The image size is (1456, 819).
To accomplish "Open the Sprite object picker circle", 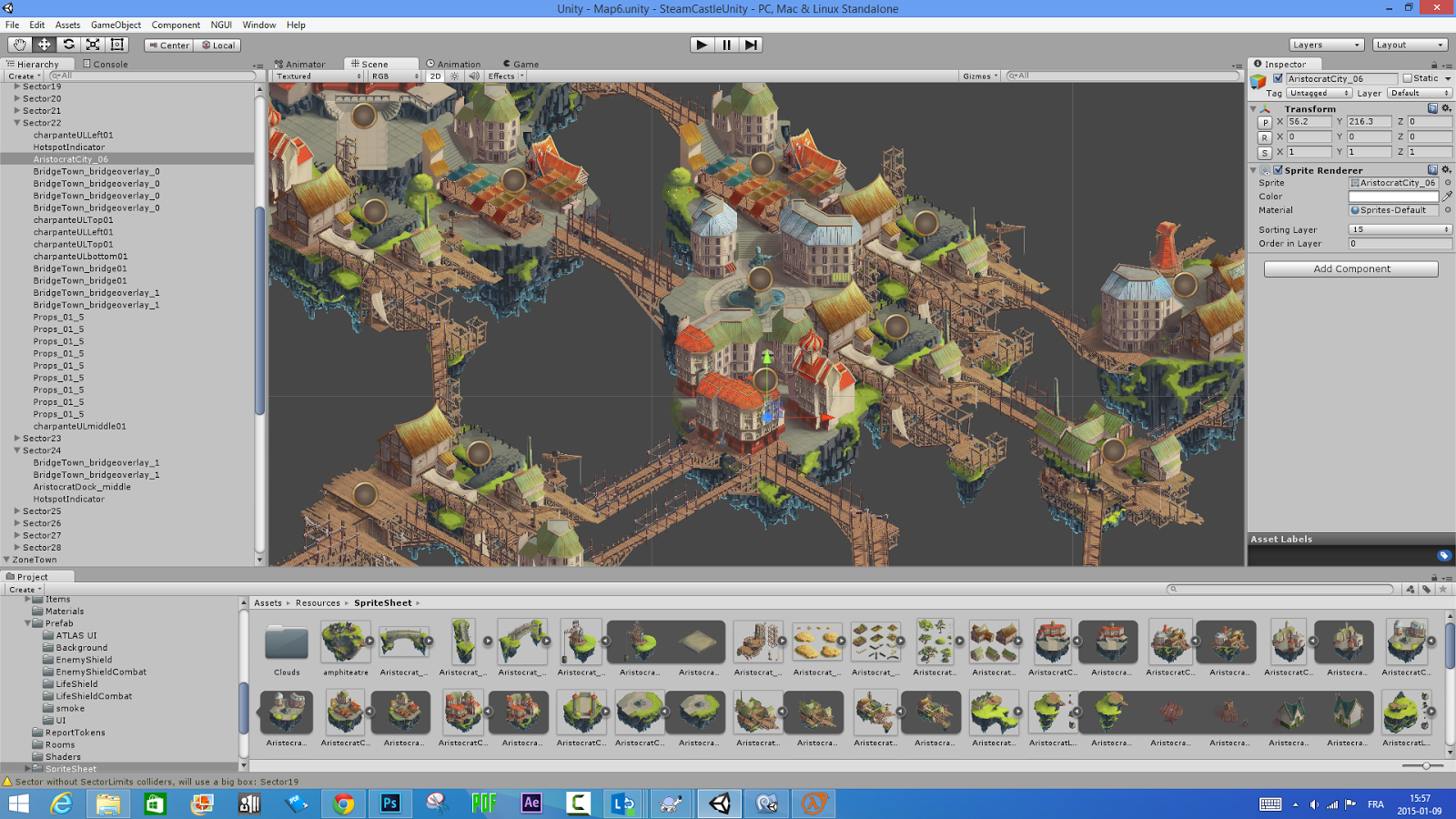I will (x=1448, y=183).
